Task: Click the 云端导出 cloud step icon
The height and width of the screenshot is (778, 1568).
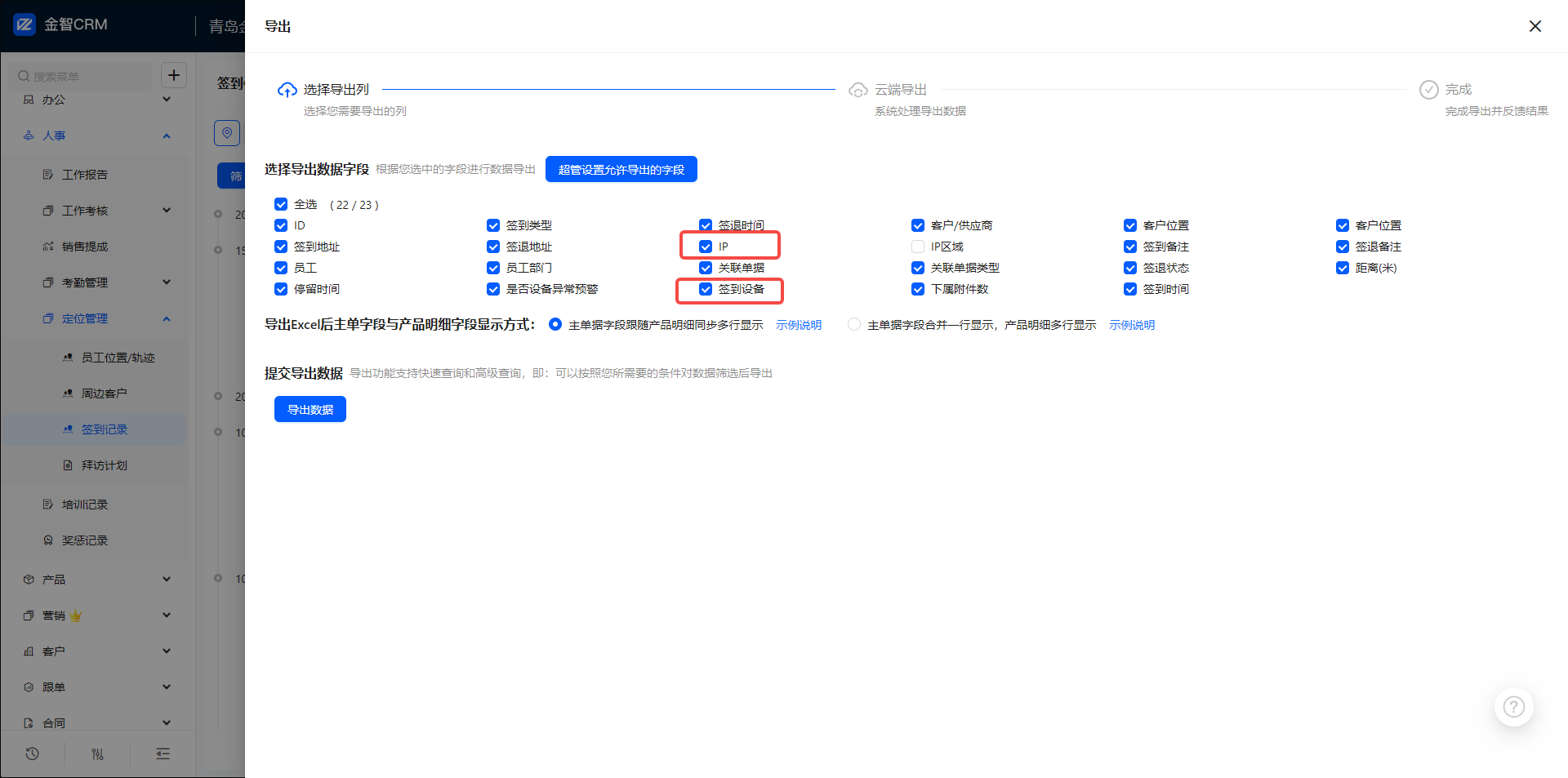Action: click(858, 90)
